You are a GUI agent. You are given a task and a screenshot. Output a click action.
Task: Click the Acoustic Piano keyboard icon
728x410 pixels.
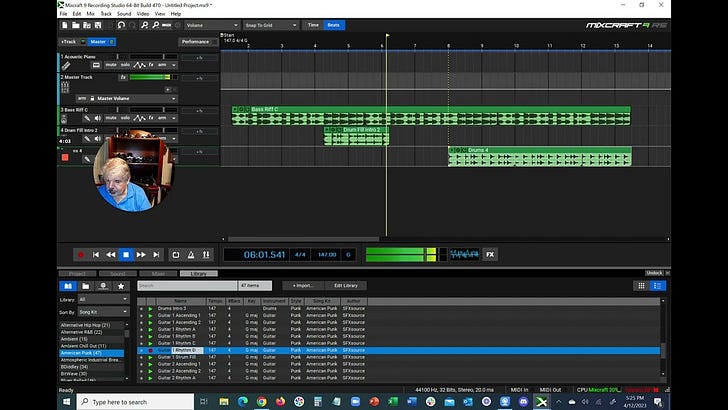click(x=96, y=65)
